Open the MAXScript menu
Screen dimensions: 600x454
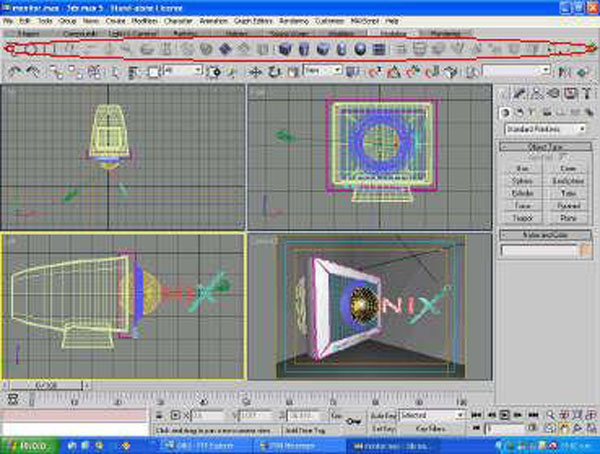[364, 21]
